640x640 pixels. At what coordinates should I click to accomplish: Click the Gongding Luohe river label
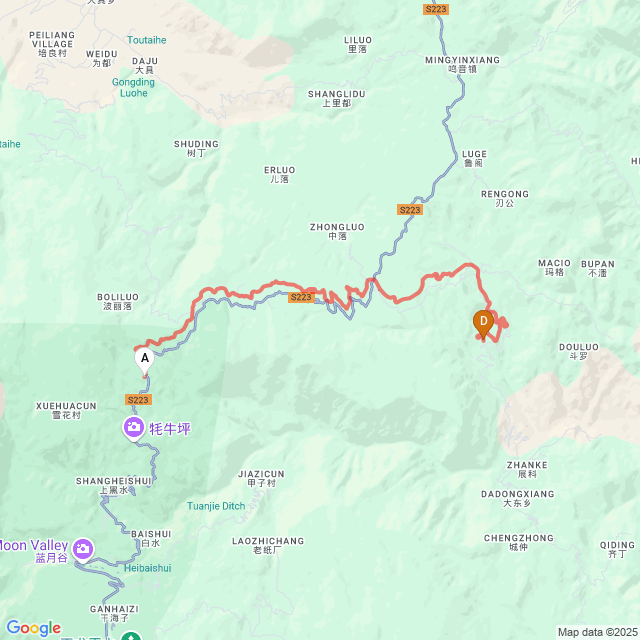pos(133,87)
